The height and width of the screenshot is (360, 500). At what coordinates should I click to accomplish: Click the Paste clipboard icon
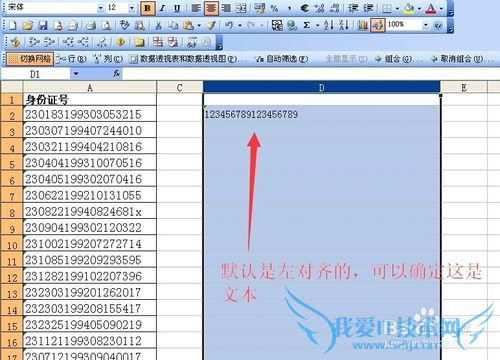coord(188,25)
